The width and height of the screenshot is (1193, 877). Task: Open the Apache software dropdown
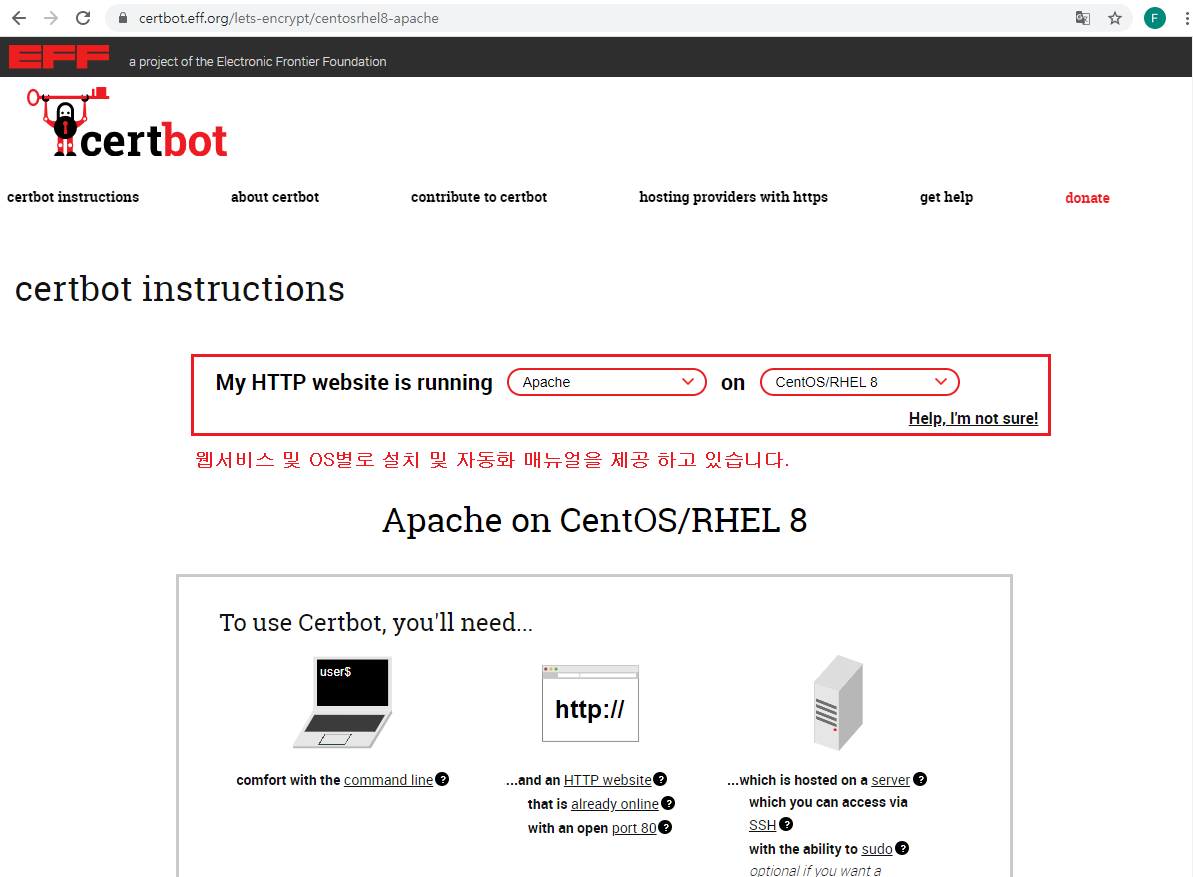point(607,382)
